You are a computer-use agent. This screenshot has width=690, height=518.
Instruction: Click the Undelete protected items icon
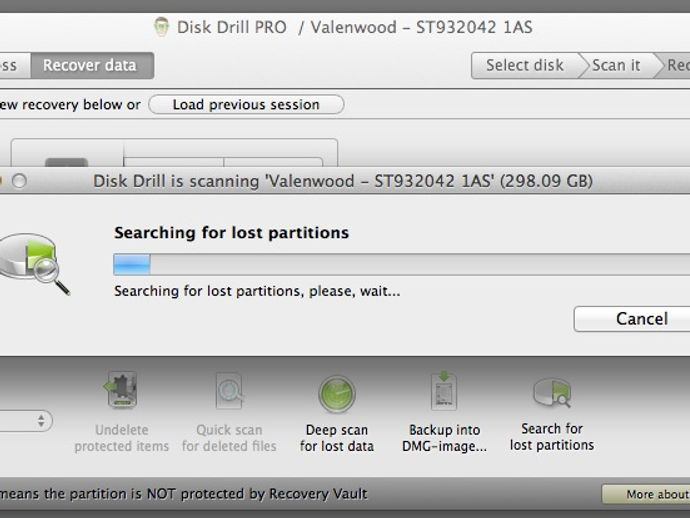tap(121, 392)
